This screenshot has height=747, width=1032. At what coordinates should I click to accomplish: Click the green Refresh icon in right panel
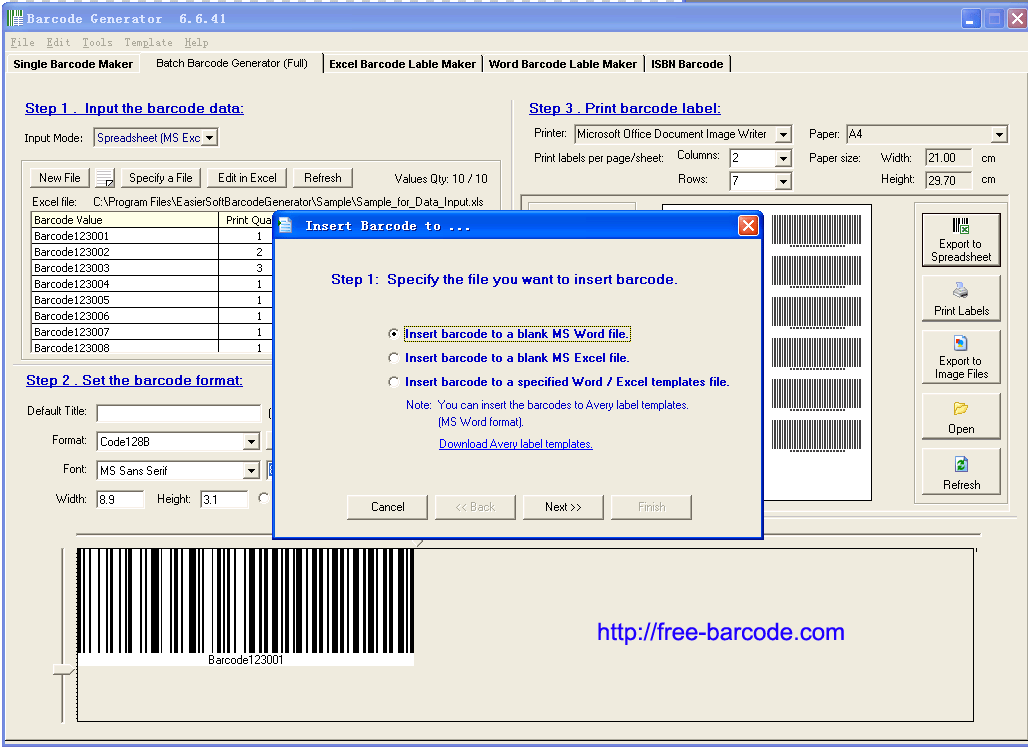tap(961, 465)
